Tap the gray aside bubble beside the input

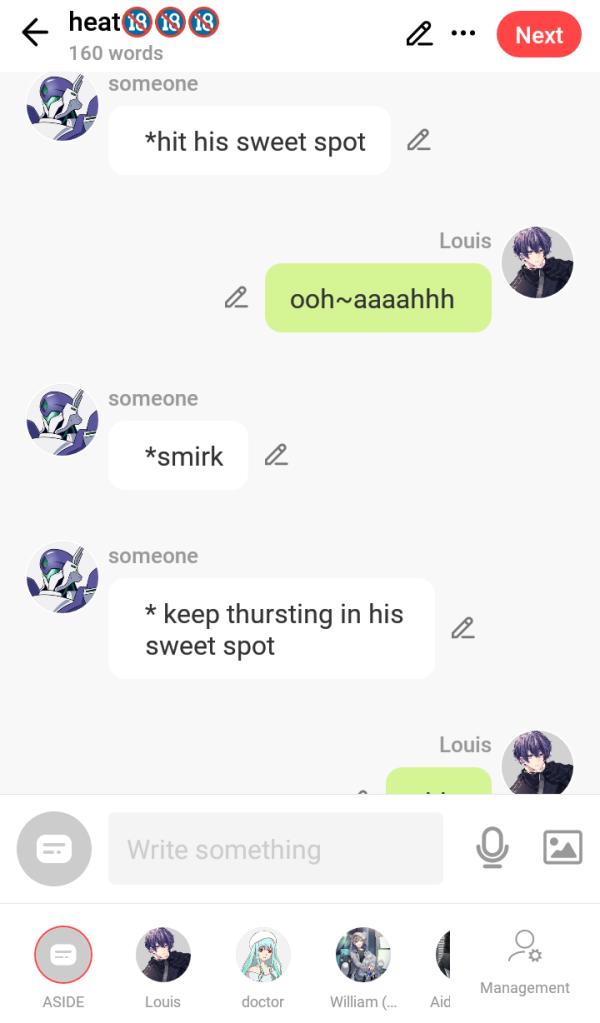[54, 849]
